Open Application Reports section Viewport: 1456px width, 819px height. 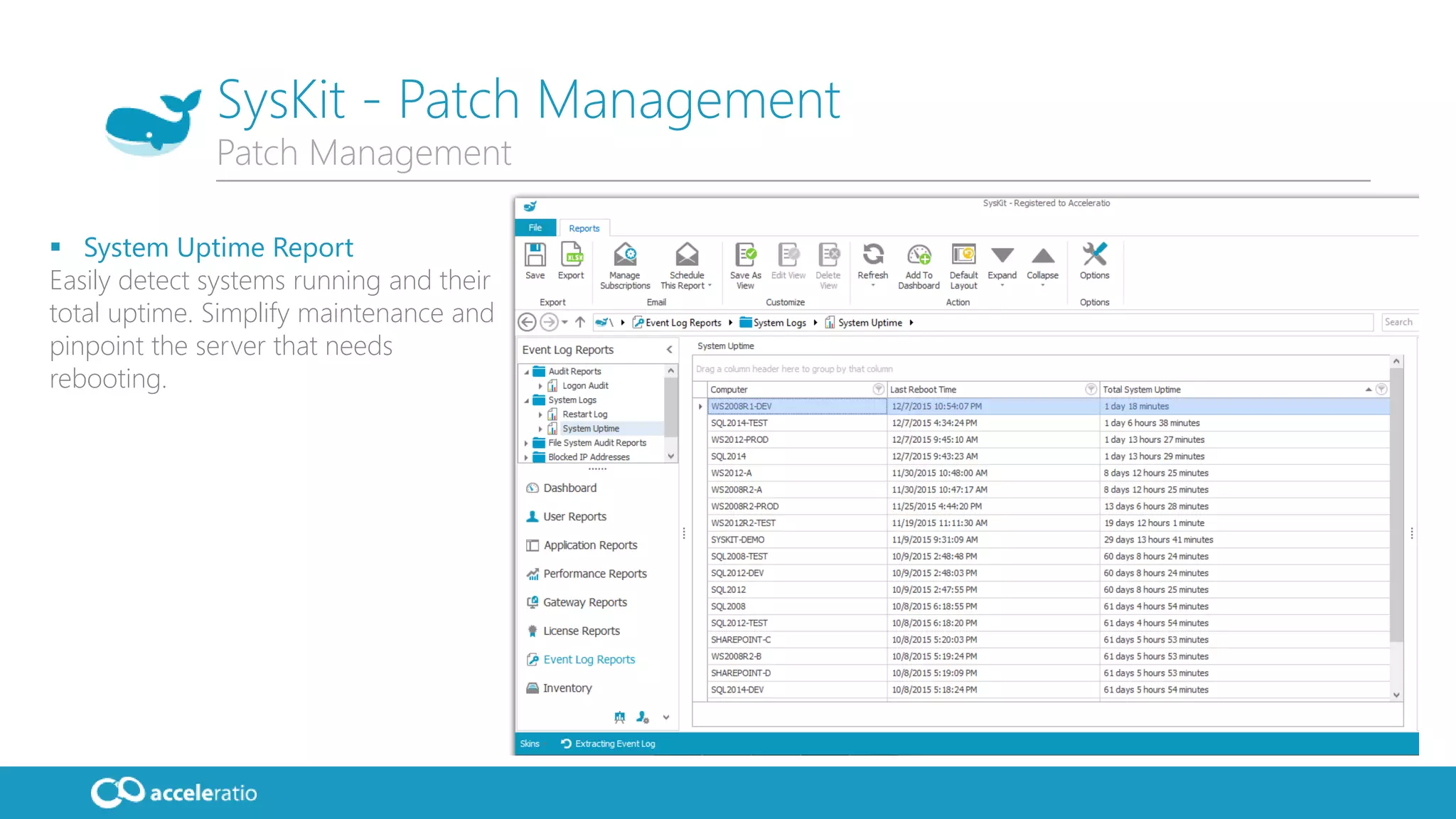point(582,545)
